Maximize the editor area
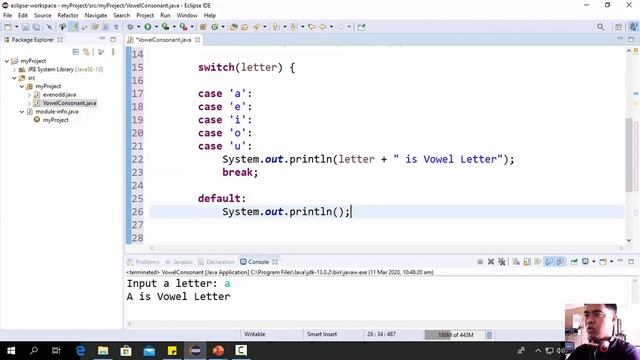The image size is (640, 360). [x=631, y=39]
